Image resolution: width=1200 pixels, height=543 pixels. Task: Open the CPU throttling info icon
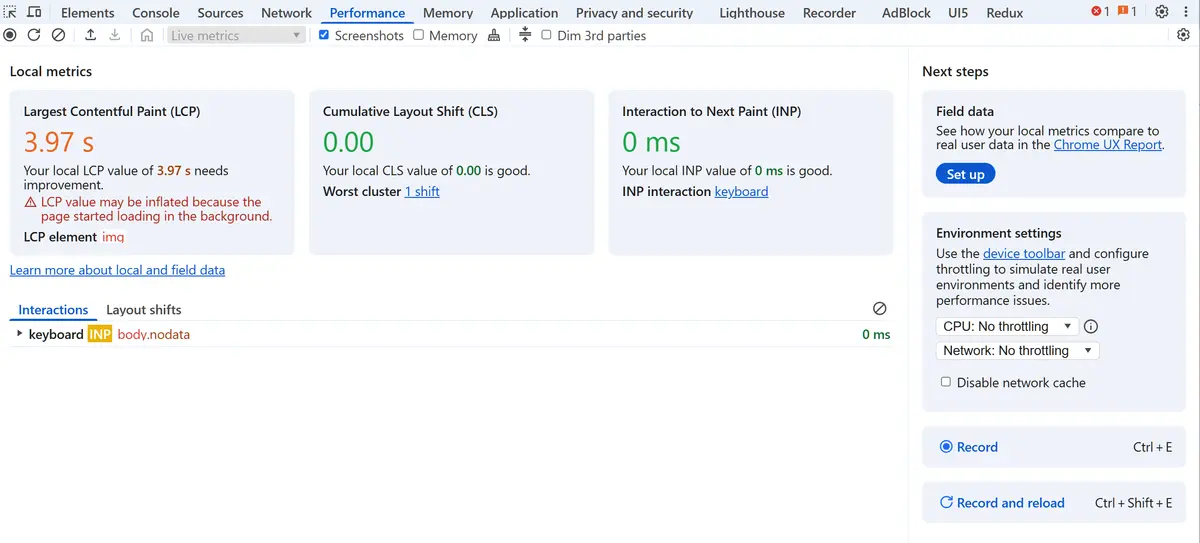pyautogui.click(x=1091, y=326)
